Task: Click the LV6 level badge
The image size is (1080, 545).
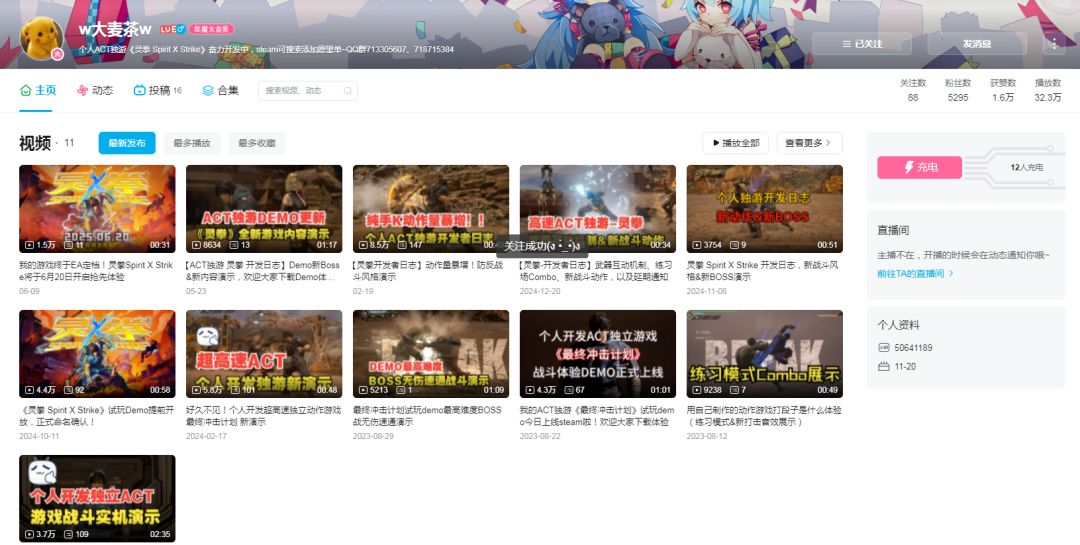Action: (172, 30)
